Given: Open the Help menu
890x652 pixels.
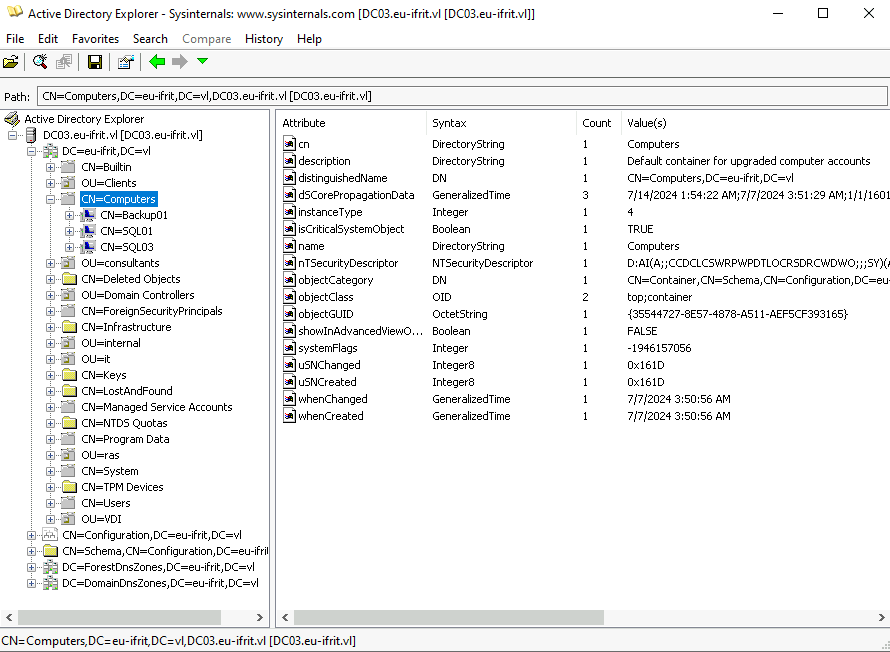Looking at the screenshot, I should tap(309, 39).
